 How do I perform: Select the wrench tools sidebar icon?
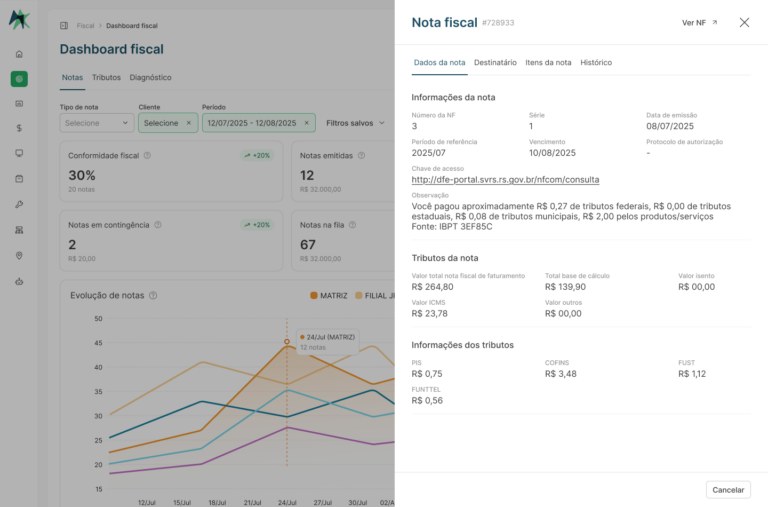tap(19, 204)
